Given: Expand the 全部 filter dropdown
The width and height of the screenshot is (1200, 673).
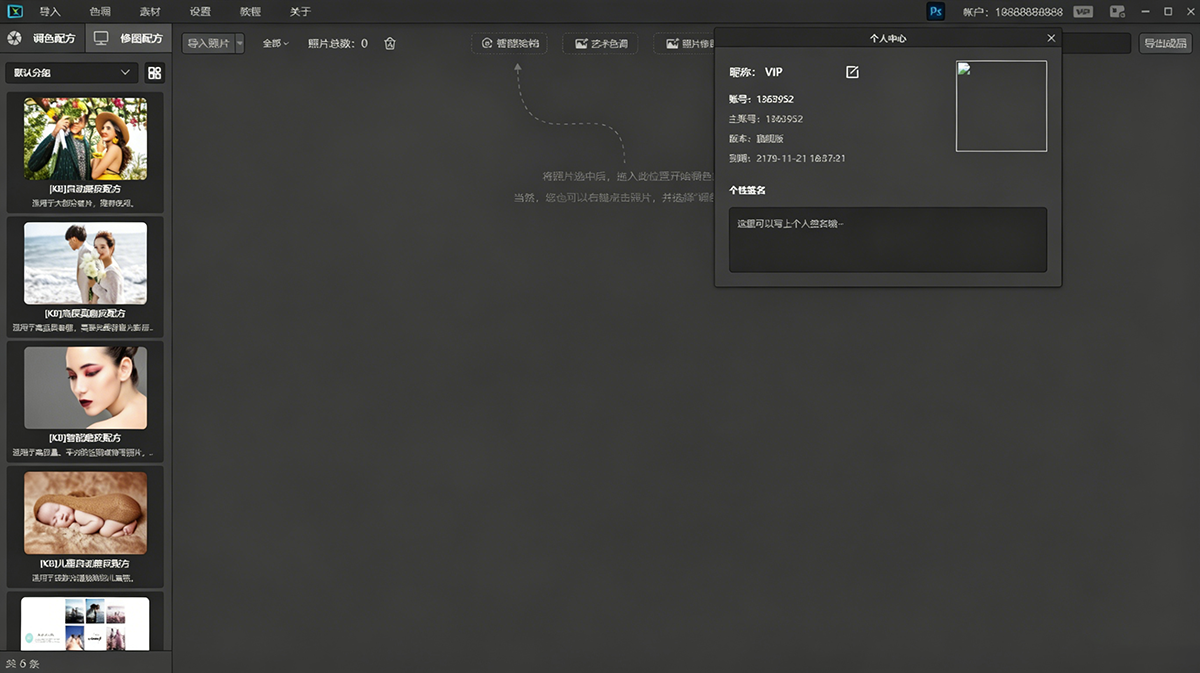Looking at the screenshot, I should (x=275, y=44).
